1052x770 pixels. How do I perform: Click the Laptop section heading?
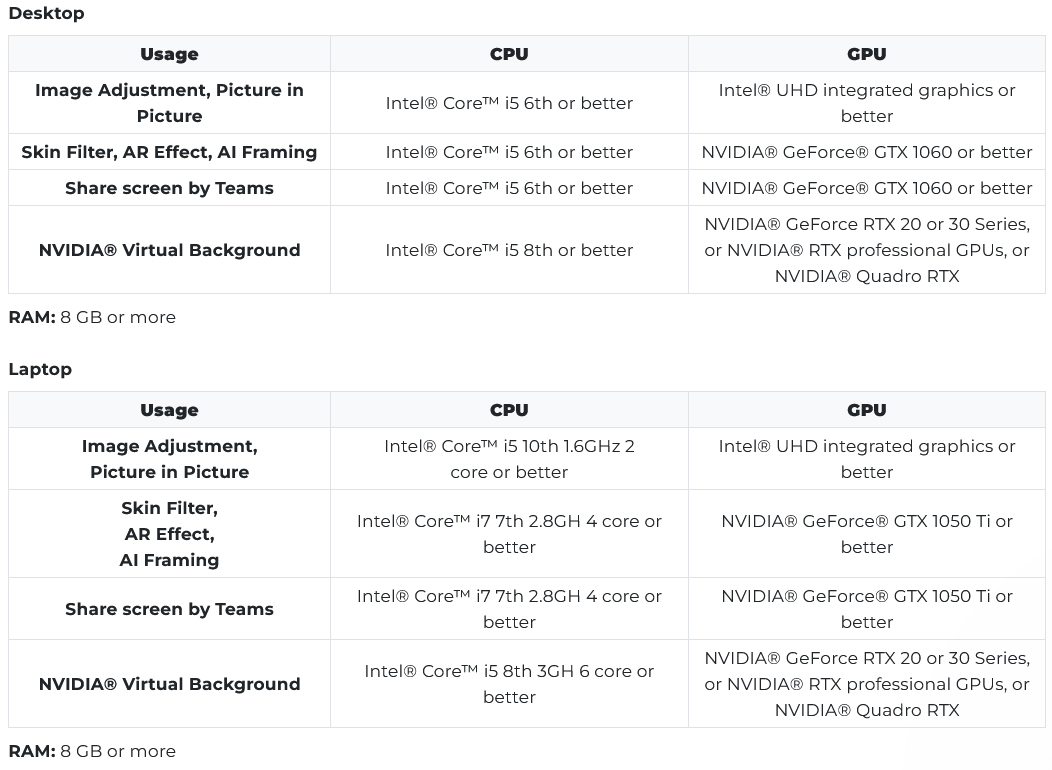pos(40,369)
